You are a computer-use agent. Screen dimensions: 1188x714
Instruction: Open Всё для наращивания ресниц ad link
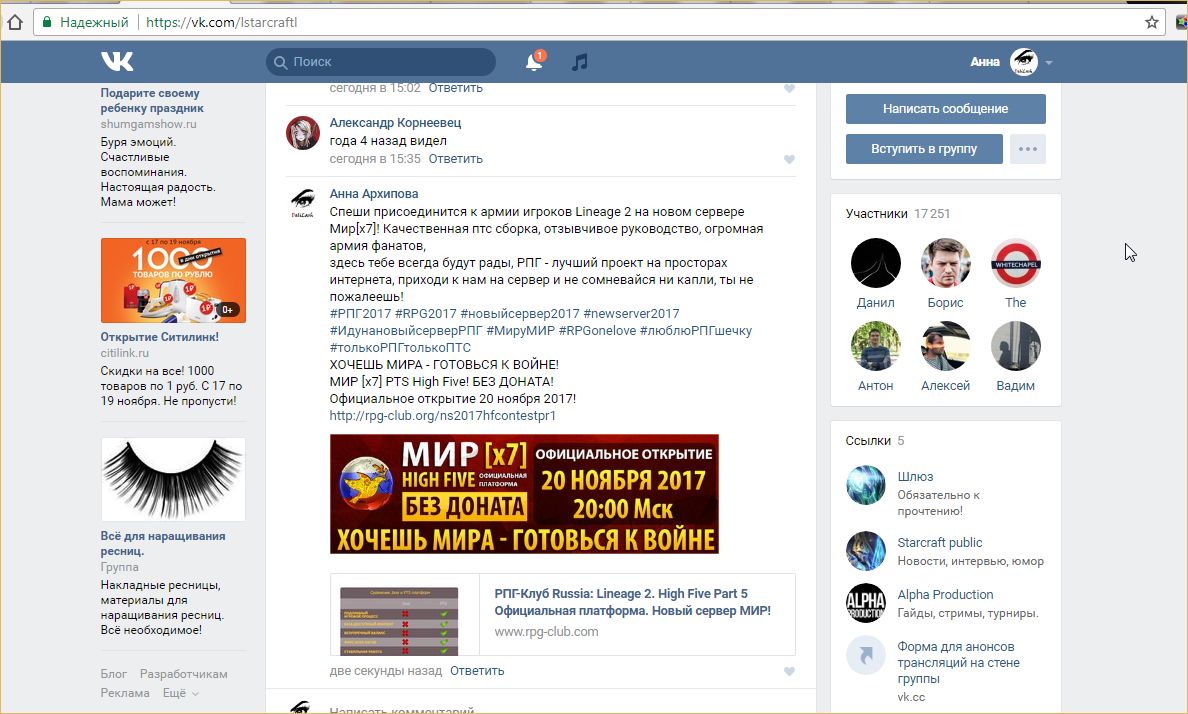click(x=163, y=543)
